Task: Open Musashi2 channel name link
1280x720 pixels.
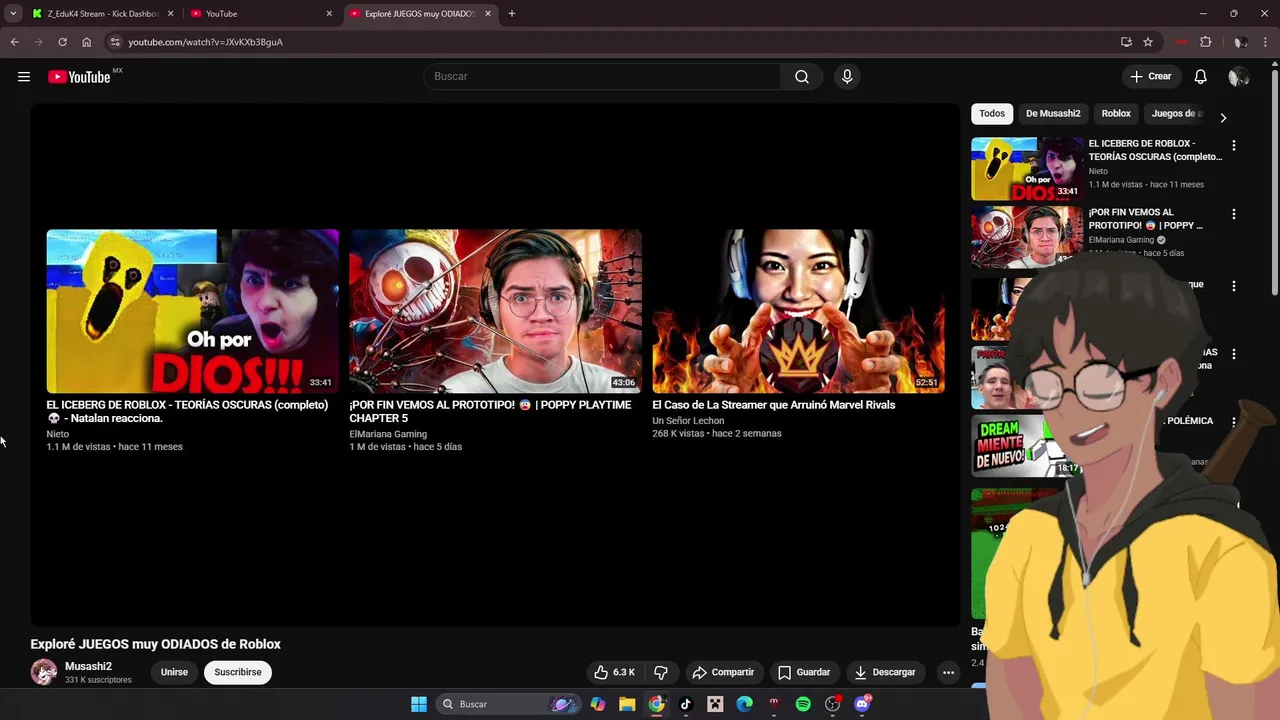Action: click(x=88, y=666)
